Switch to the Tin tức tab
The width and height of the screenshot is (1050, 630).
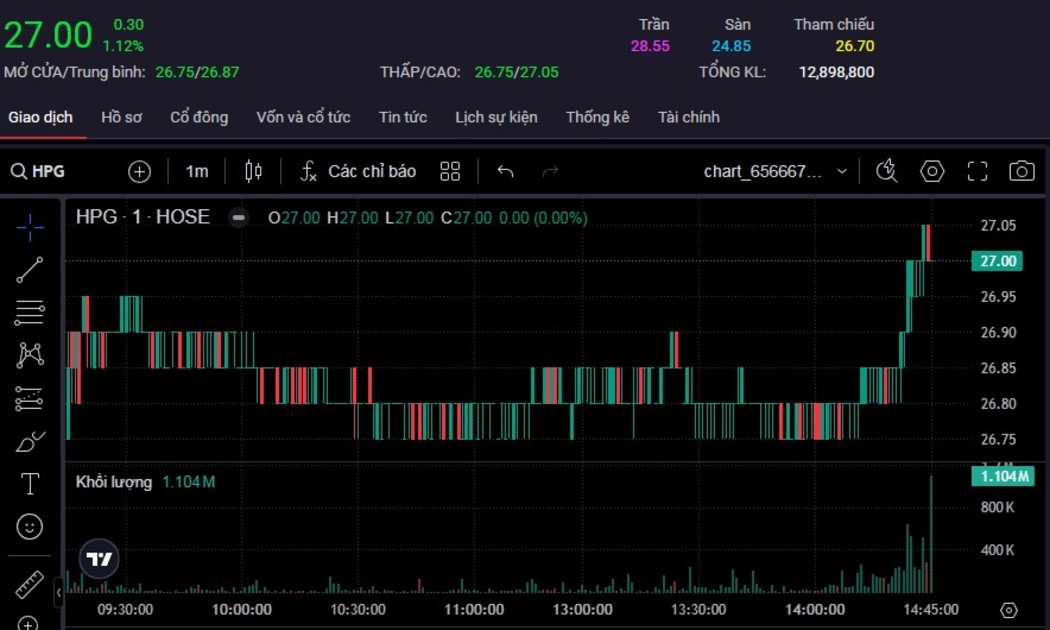403,117
